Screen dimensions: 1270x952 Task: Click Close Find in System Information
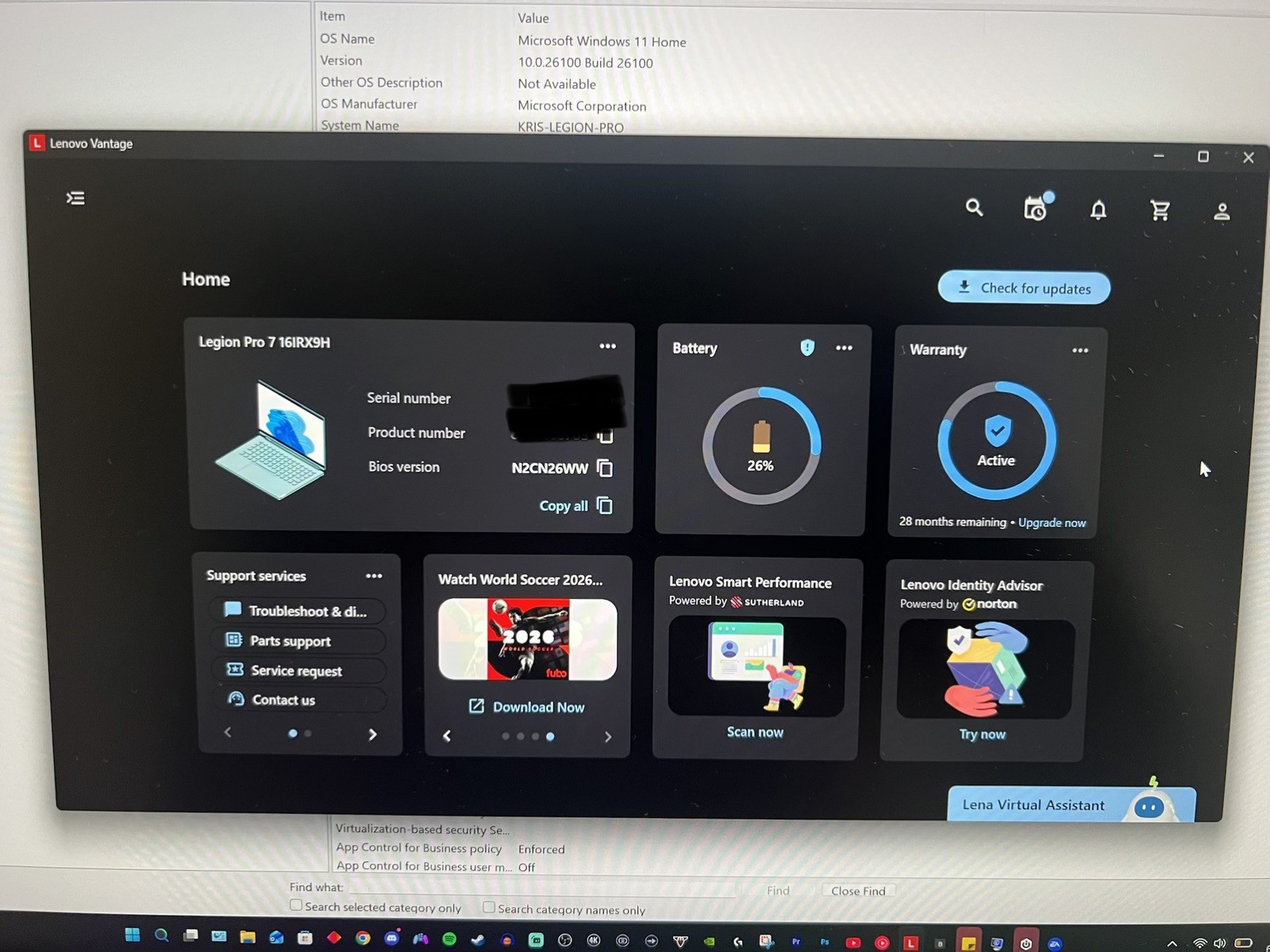pyautogui.click(x=858, y=891)
